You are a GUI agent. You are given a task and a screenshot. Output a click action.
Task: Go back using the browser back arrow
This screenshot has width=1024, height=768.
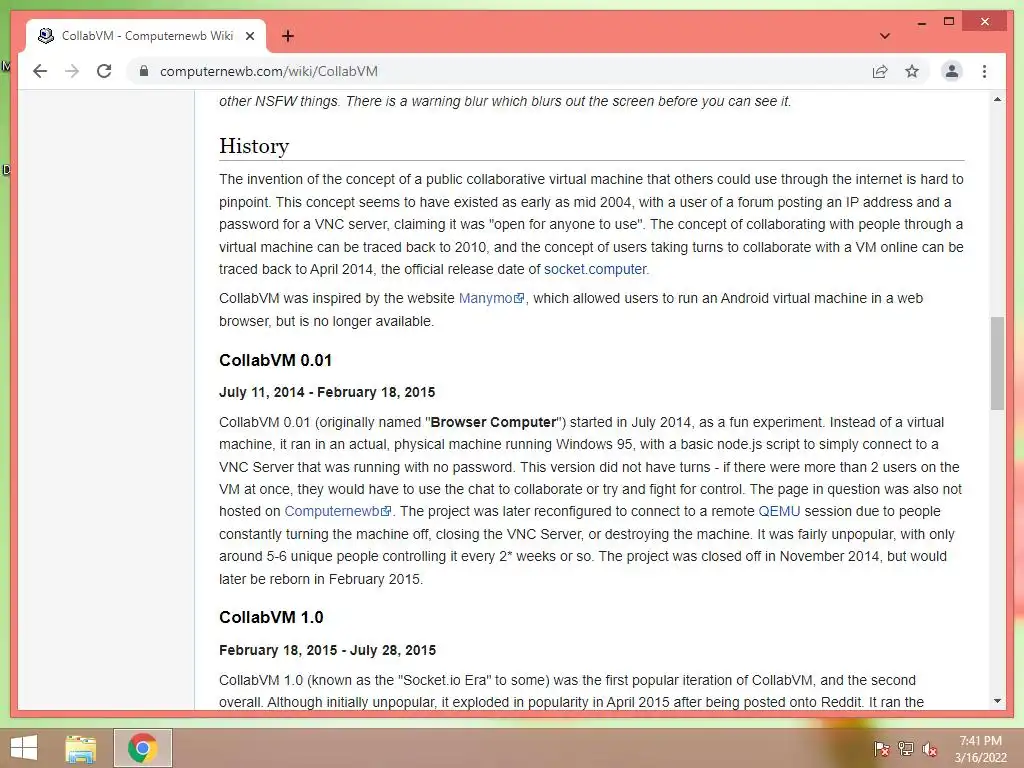click(40, 71)
